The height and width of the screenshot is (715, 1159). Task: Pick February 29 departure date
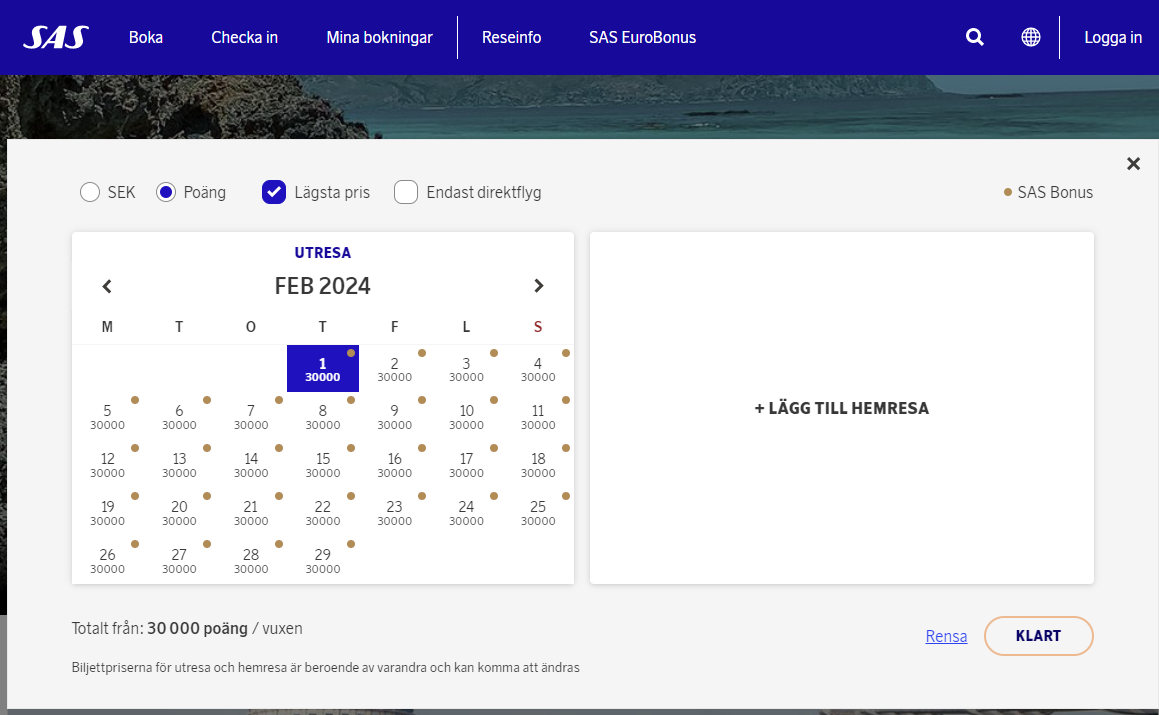pyautogui.click(x=322, y=561)
